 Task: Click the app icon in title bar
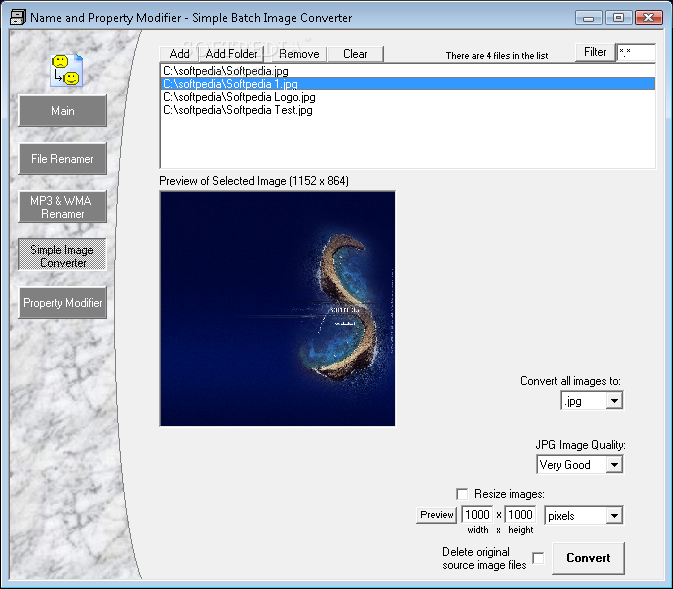click(18, 18)
